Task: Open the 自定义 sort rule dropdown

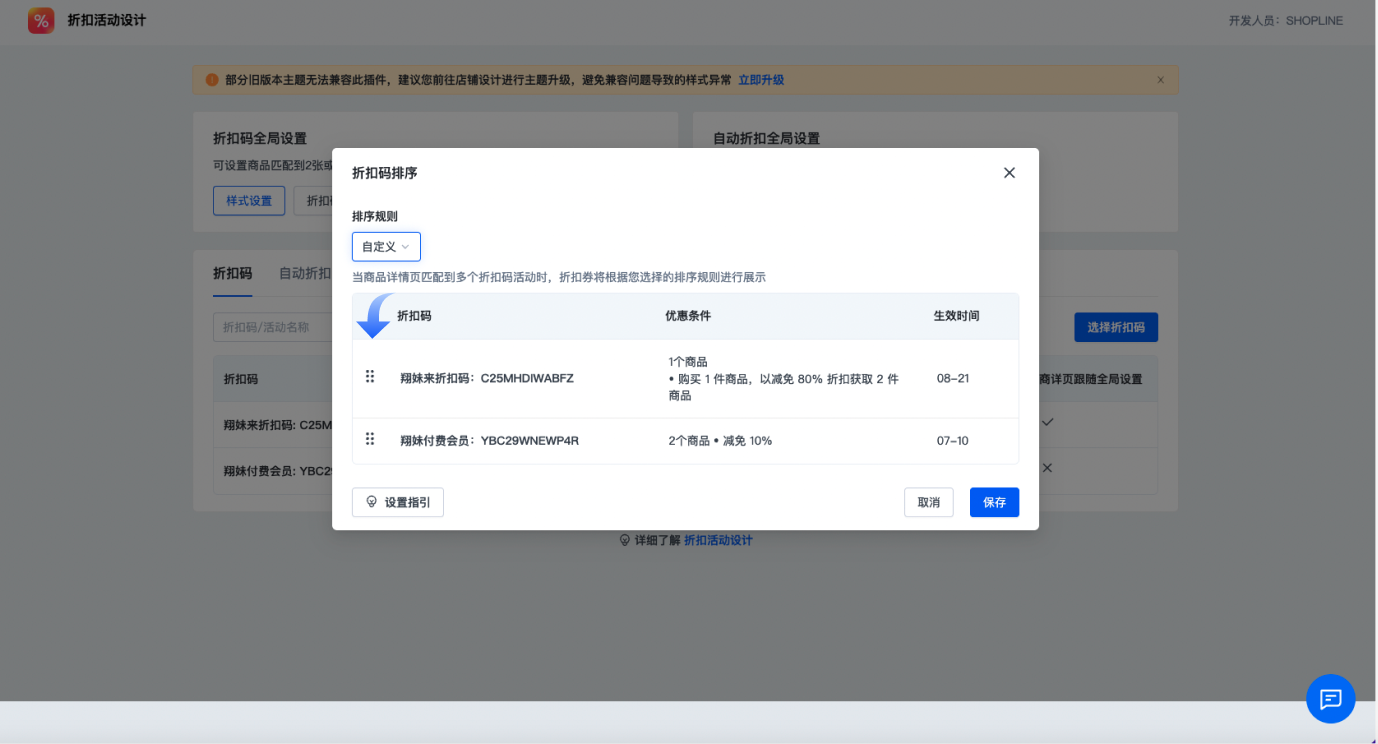Action: pos(386,246)
